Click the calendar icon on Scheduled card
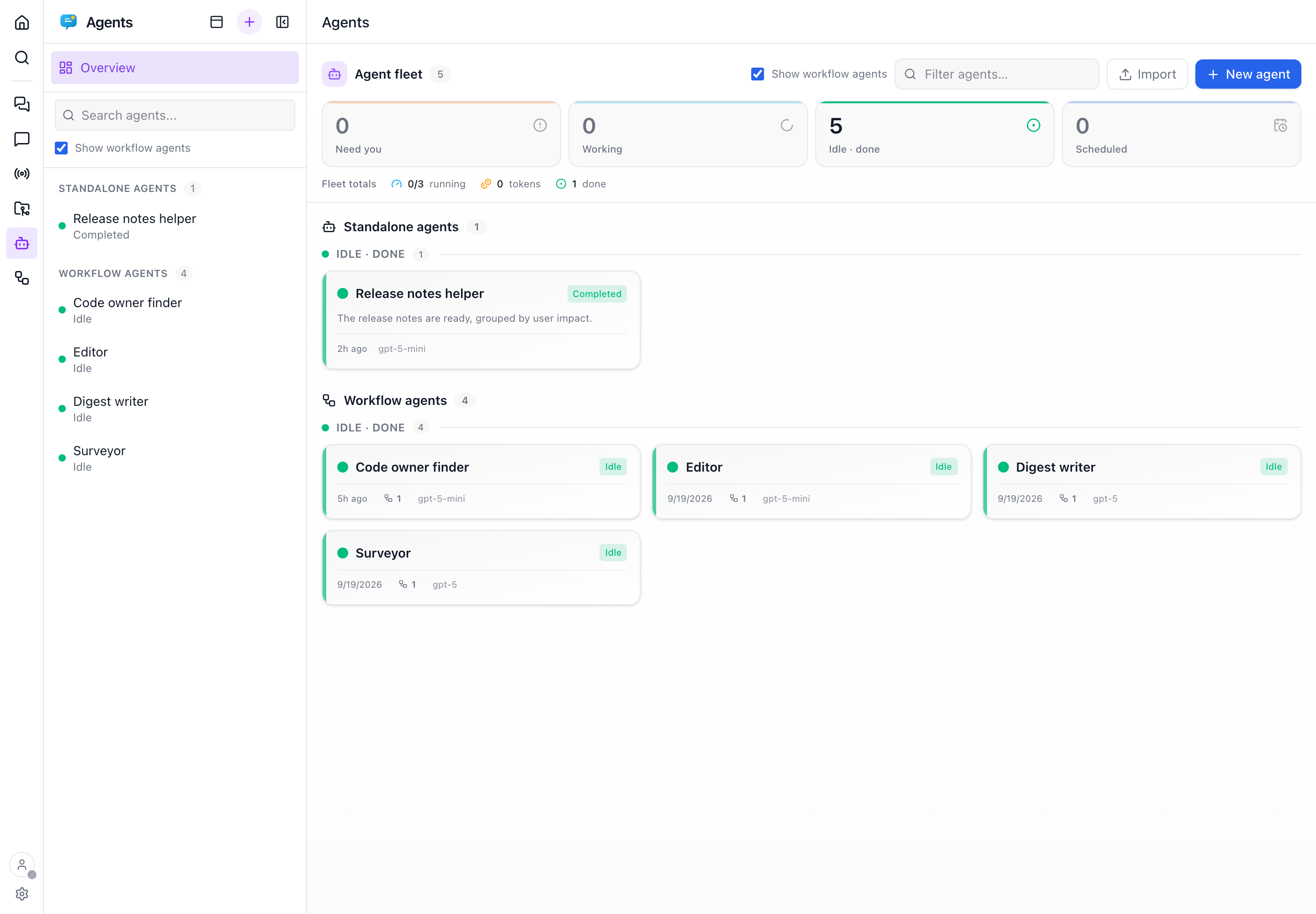 pos(1280,125)
